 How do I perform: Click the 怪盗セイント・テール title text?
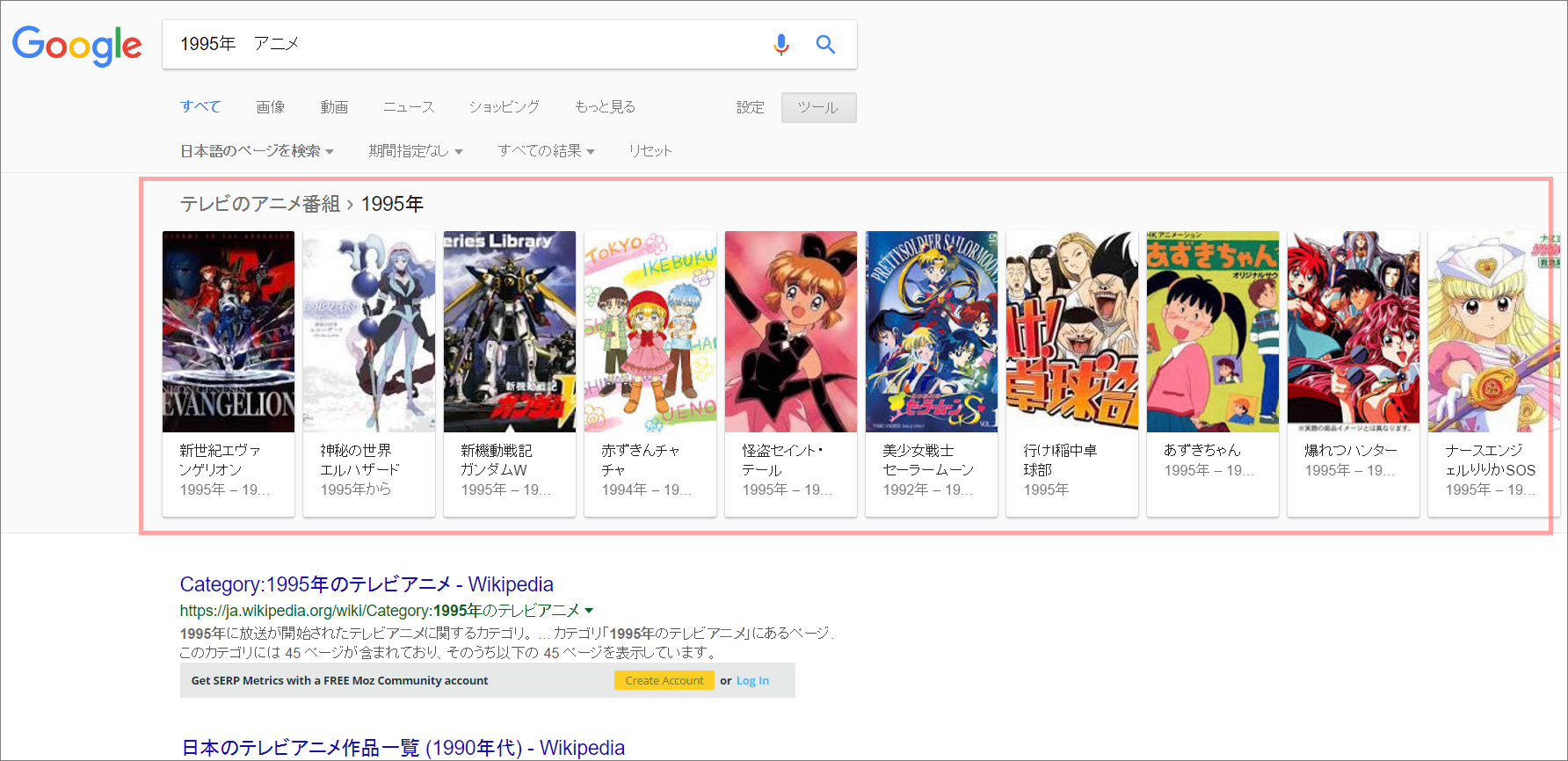tap(782, 460)
